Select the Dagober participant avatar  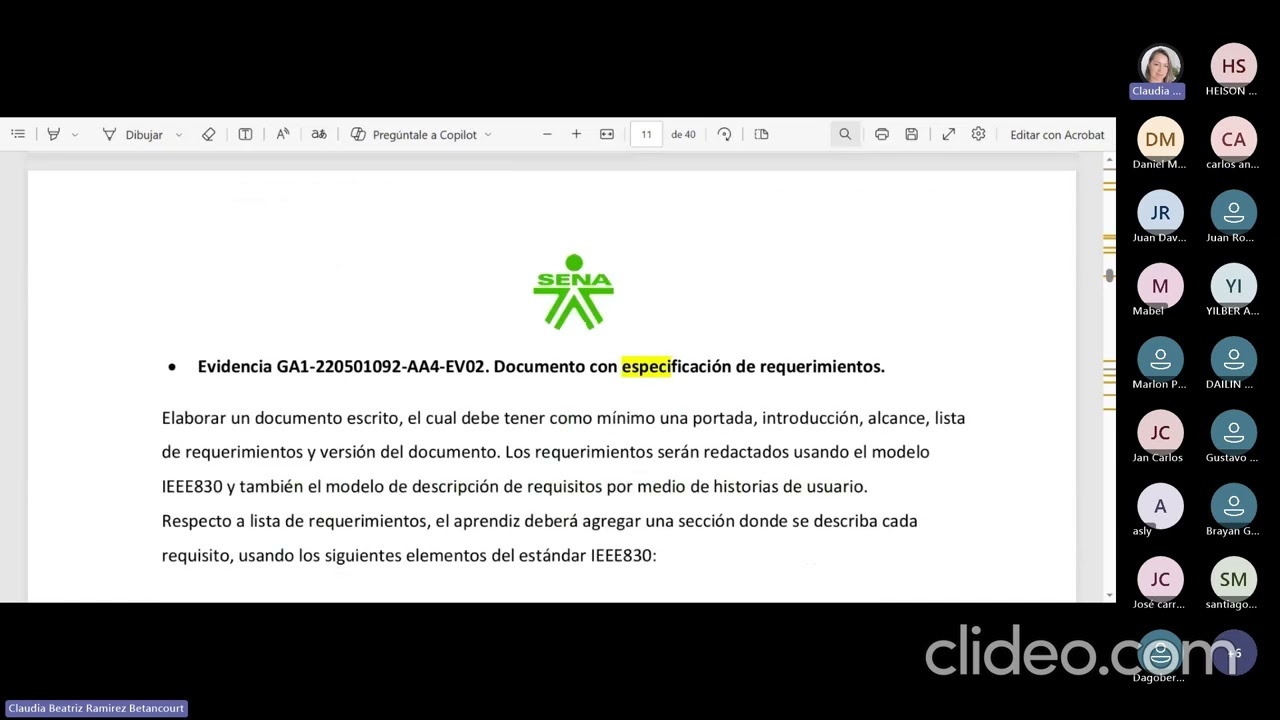[1160, 653]
